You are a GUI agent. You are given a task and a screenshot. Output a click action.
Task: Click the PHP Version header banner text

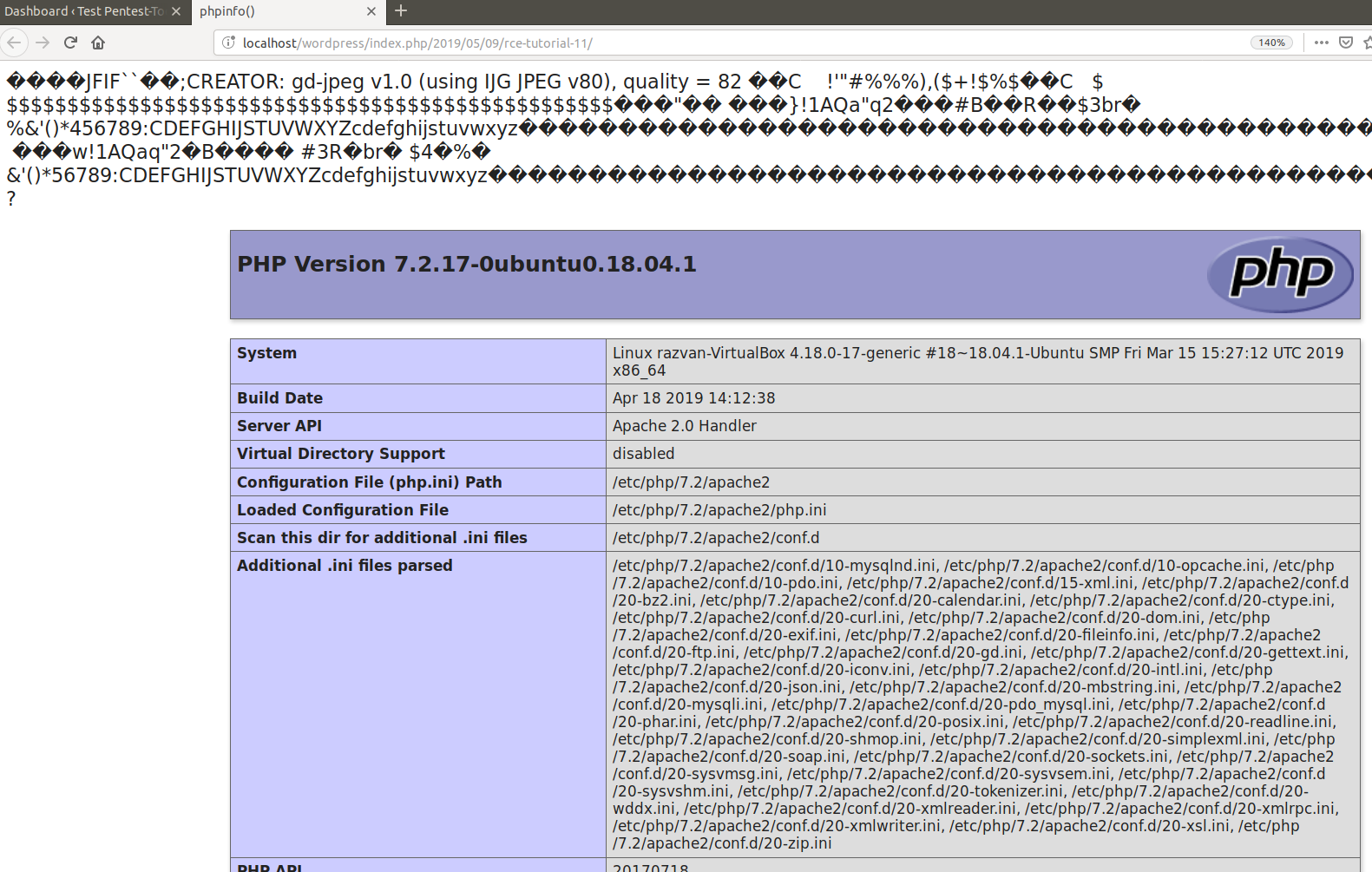467,264
